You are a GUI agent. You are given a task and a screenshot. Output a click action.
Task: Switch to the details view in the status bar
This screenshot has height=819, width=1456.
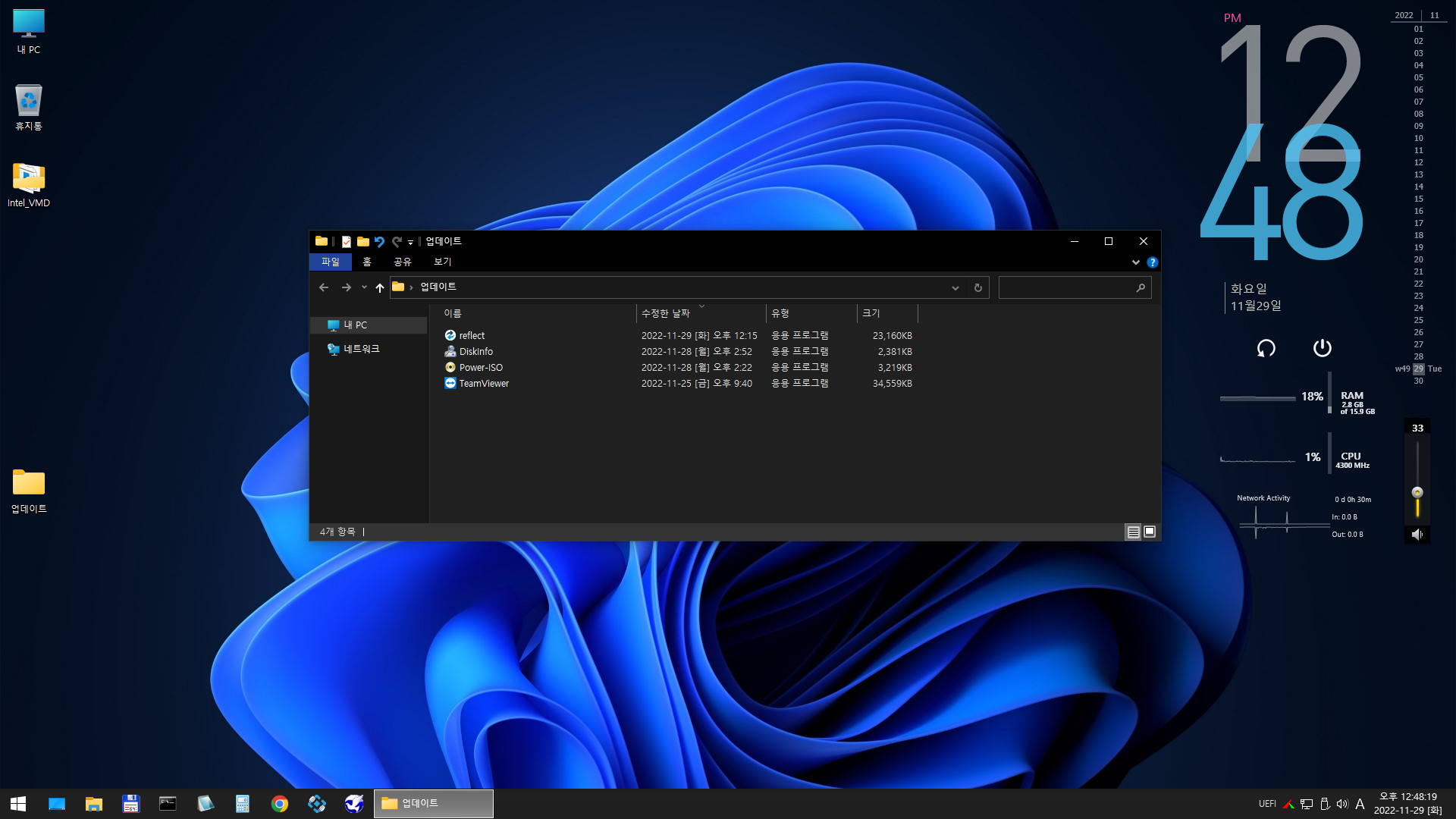[1133, 532]
